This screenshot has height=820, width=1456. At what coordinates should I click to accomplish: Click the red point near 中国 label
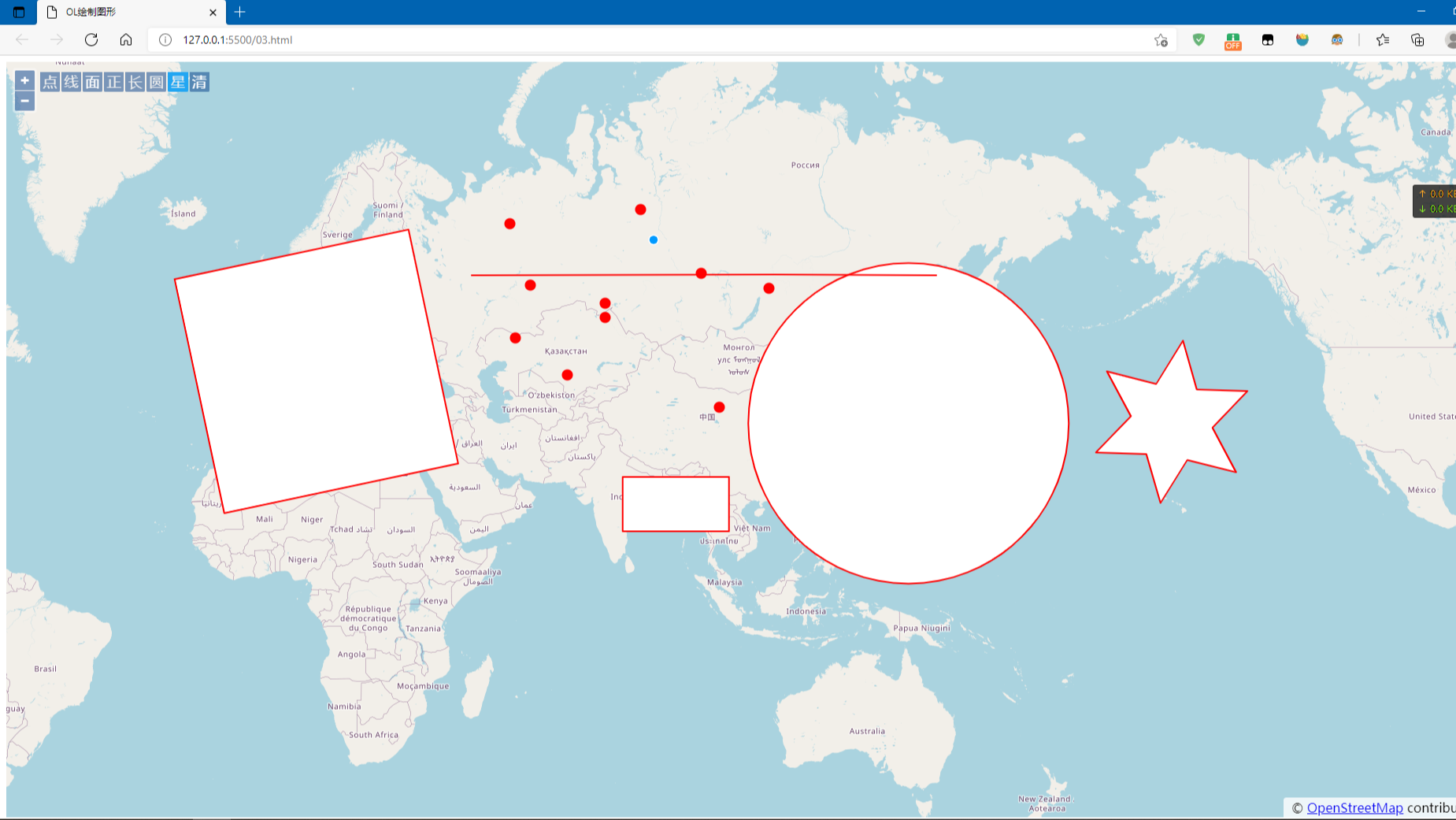pos(719,407)
